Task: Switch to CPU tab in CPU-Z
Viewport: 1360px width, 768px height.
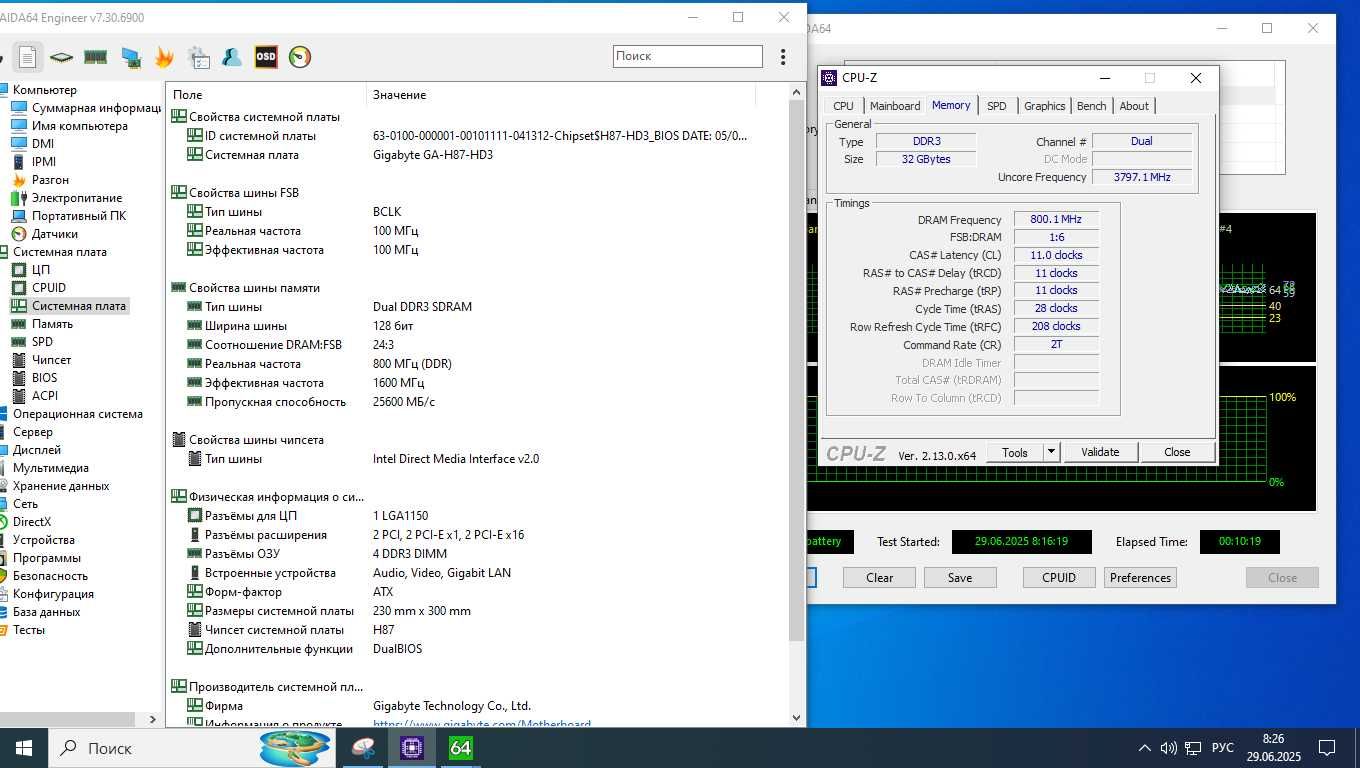Action: 844,106
